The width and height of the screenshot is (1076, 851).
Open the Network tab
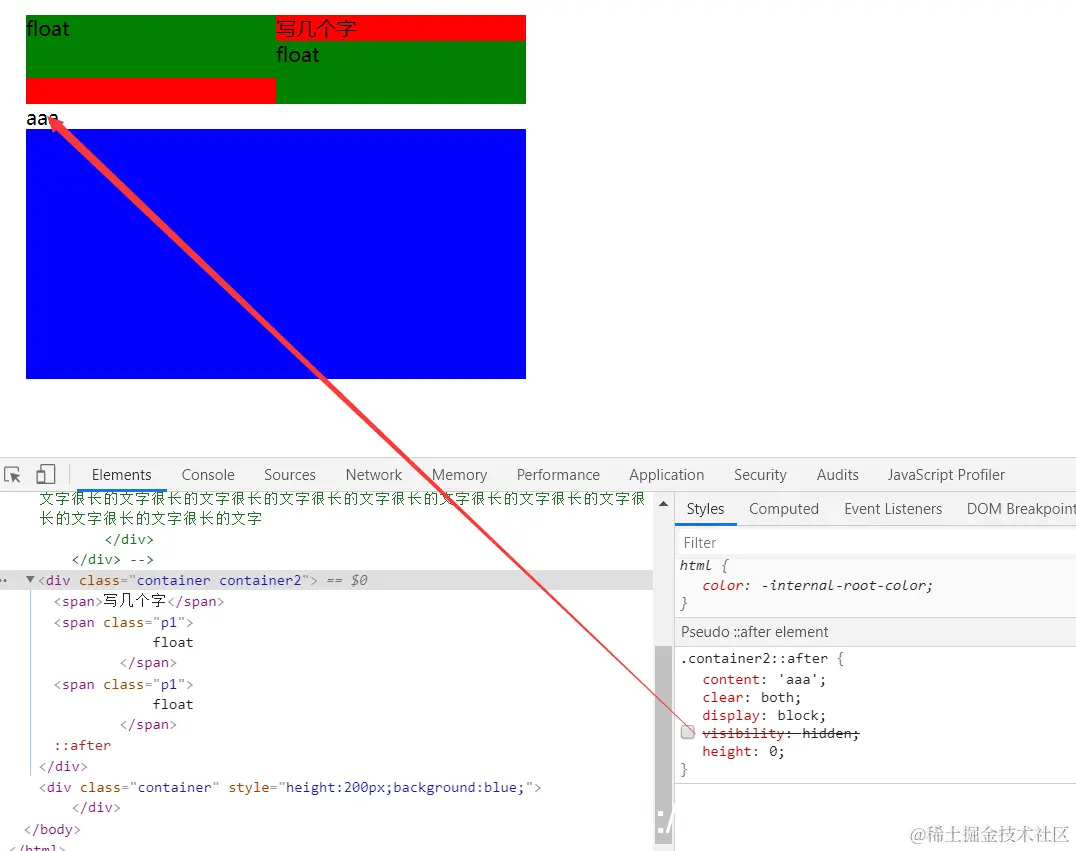[x=374, y=475]
